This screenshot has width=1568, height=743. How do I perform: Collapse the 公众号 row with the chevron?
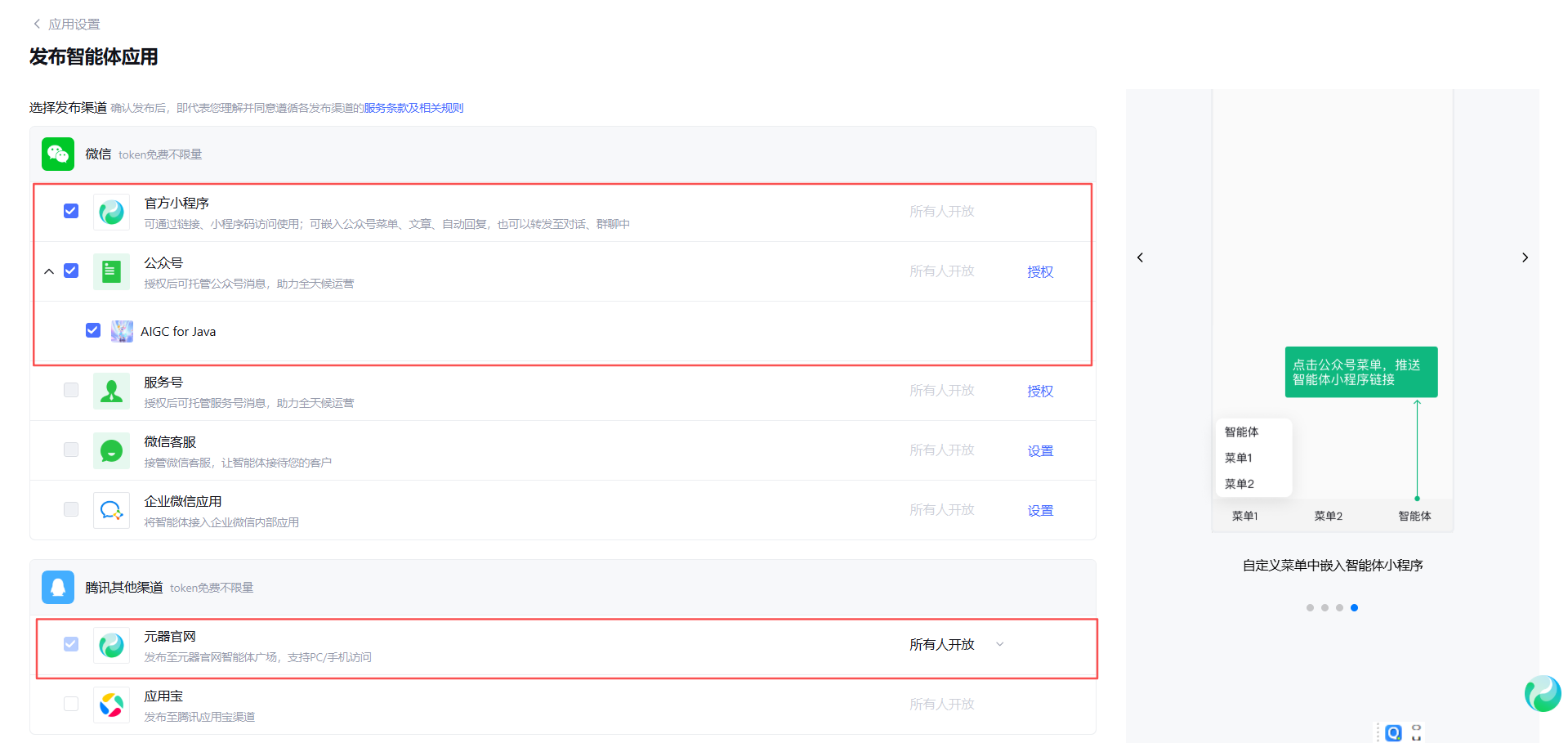[x=49, y=271]
